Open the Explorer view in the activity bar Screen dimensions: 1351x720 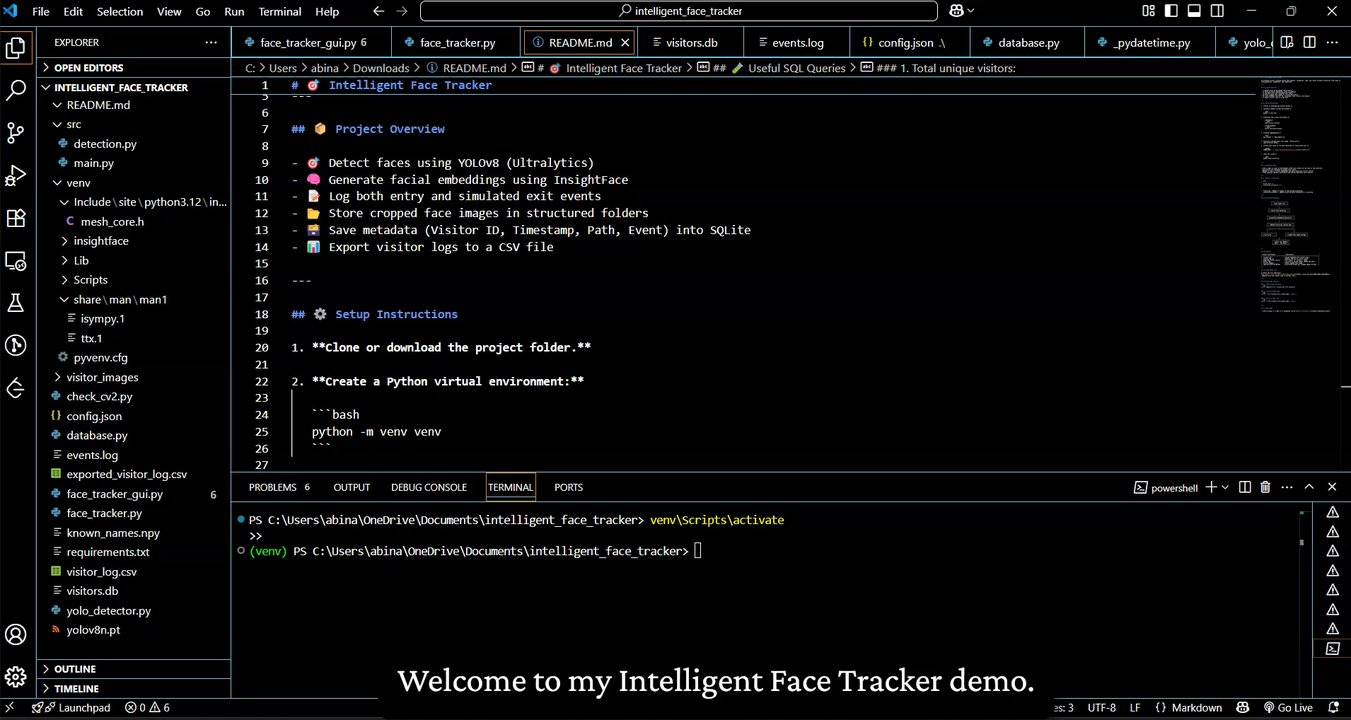[x=16, y=47]
